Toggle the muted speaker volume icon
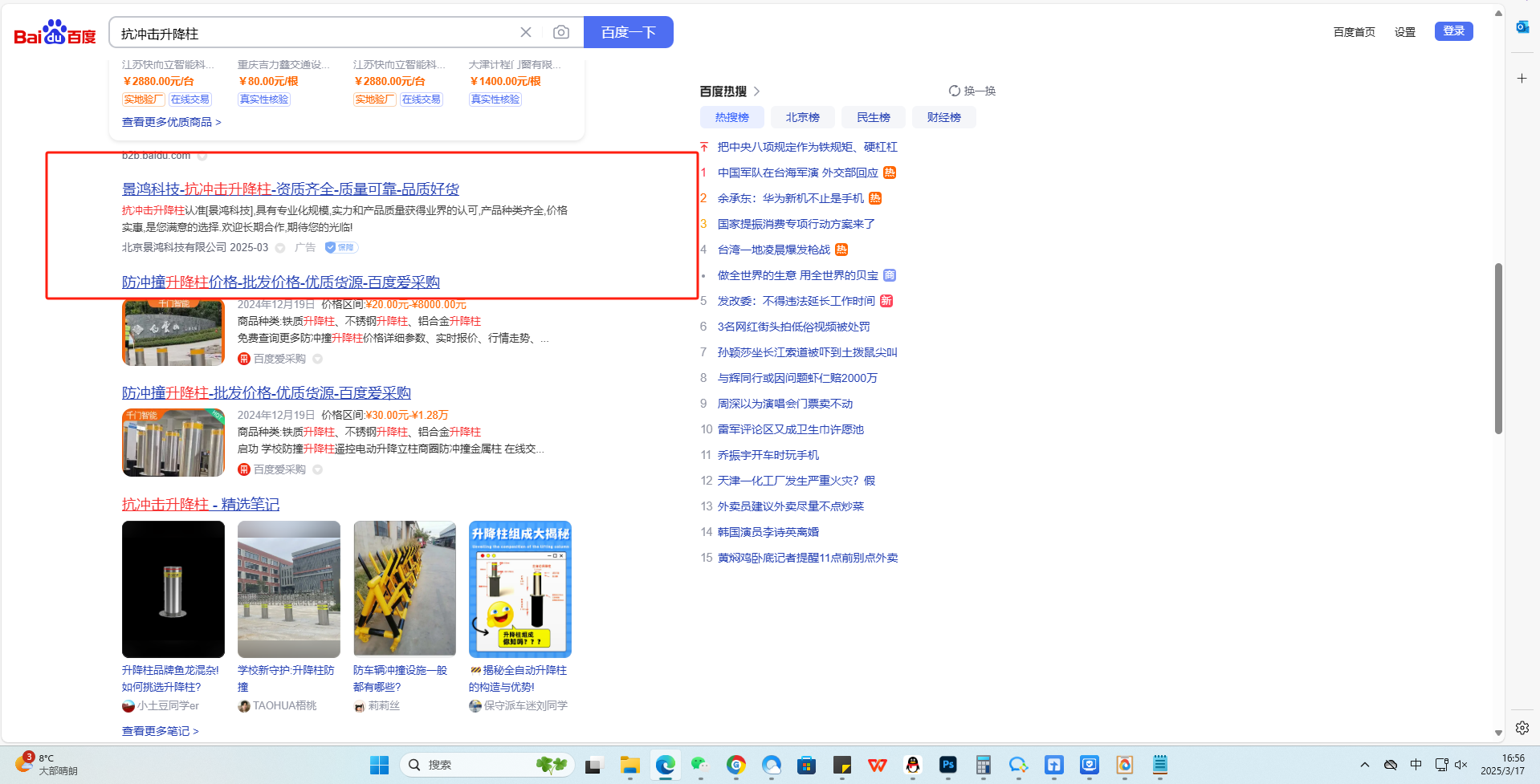 1461,765
